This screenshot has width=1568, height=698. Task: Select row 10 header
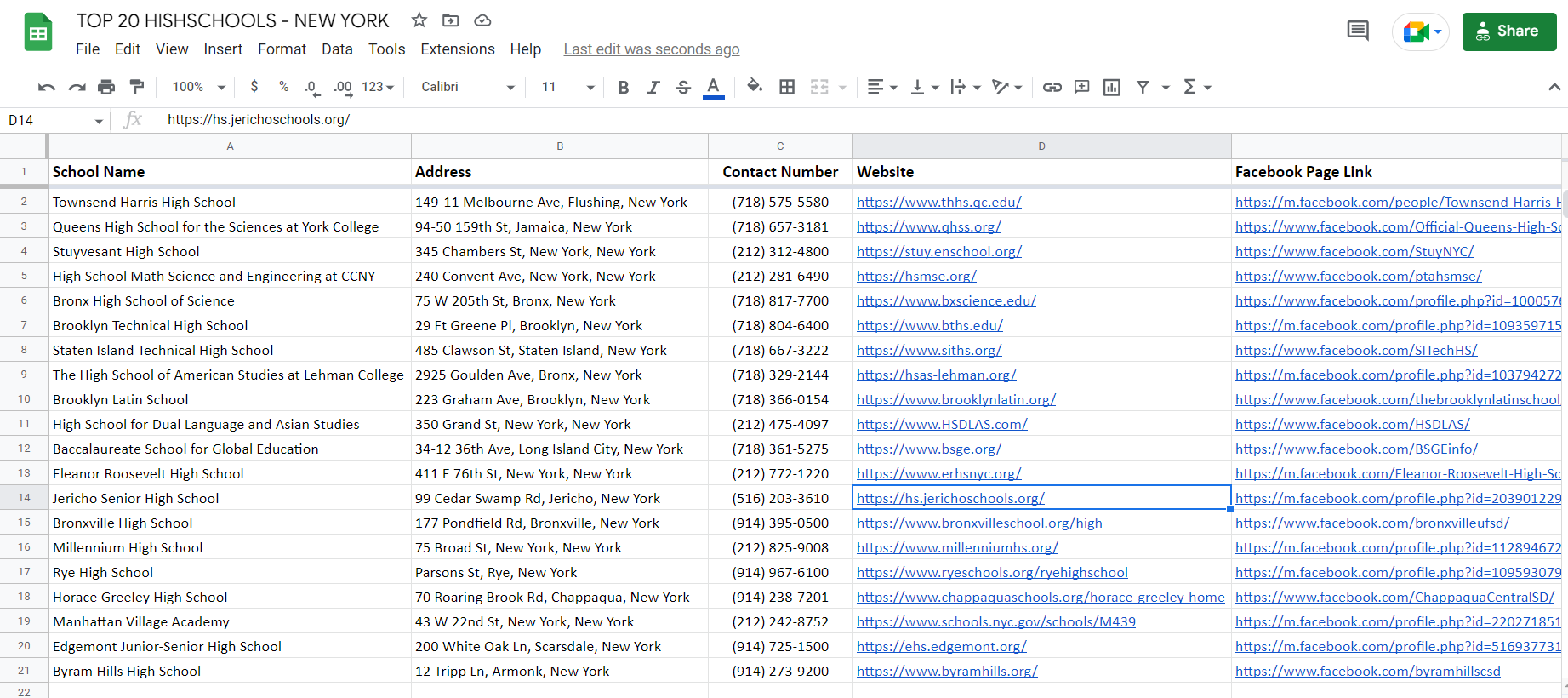tap(24, 399)
